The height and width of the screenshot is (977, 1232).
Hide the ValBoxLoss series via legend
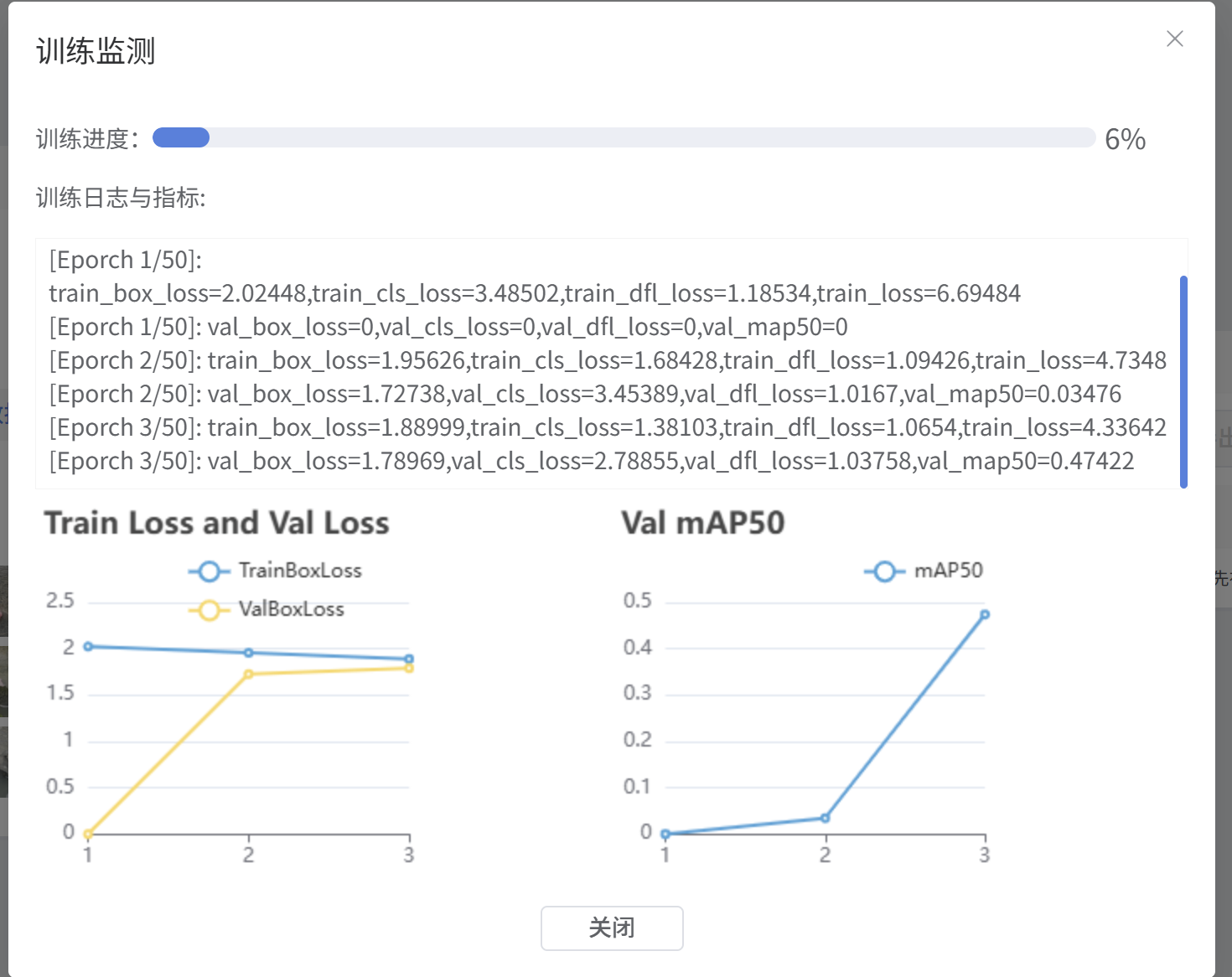267,609
